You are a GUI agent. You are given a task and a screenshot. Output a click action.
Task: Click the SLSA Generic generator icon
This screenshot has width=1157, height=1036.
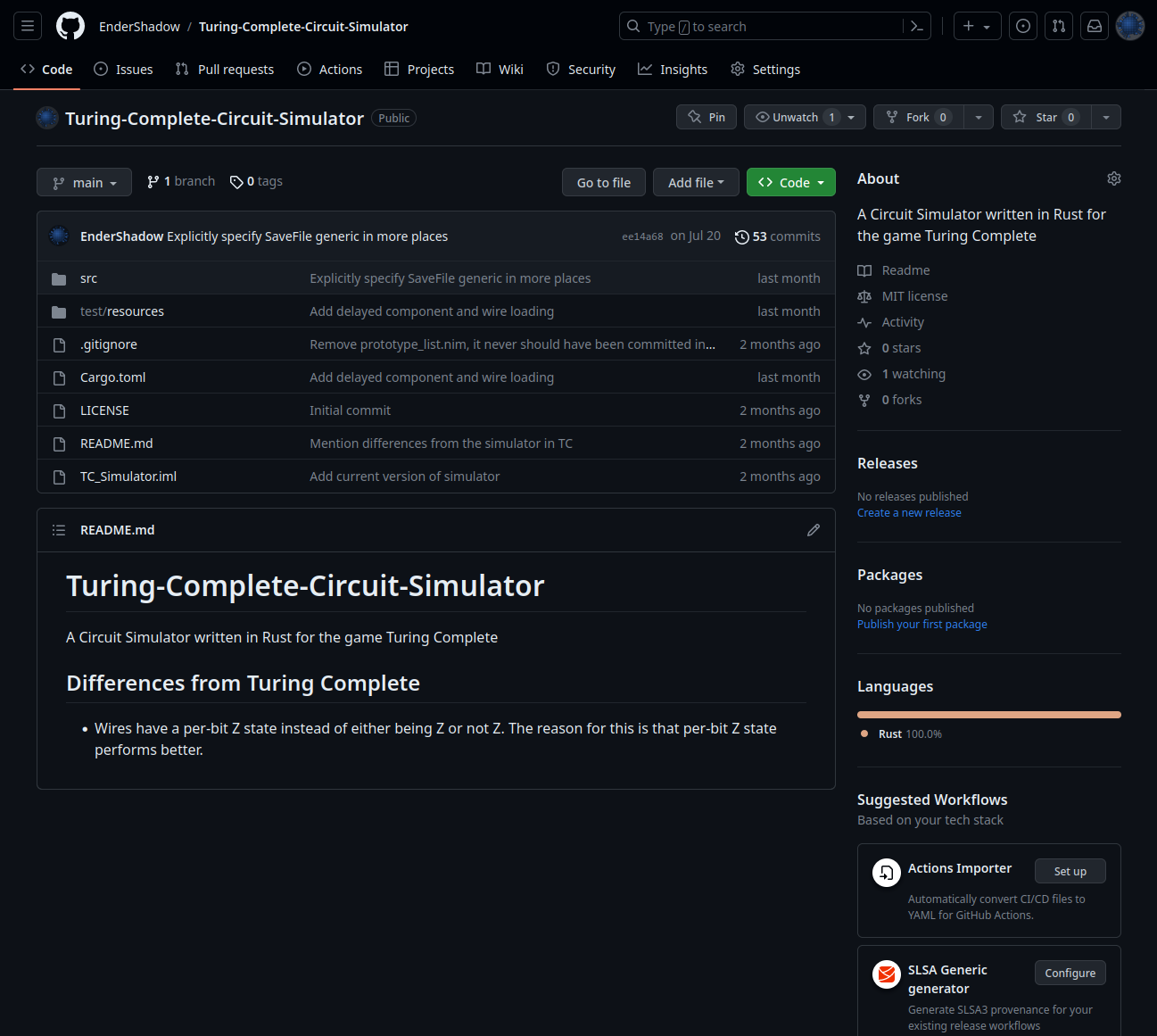[x=887, y=974]
